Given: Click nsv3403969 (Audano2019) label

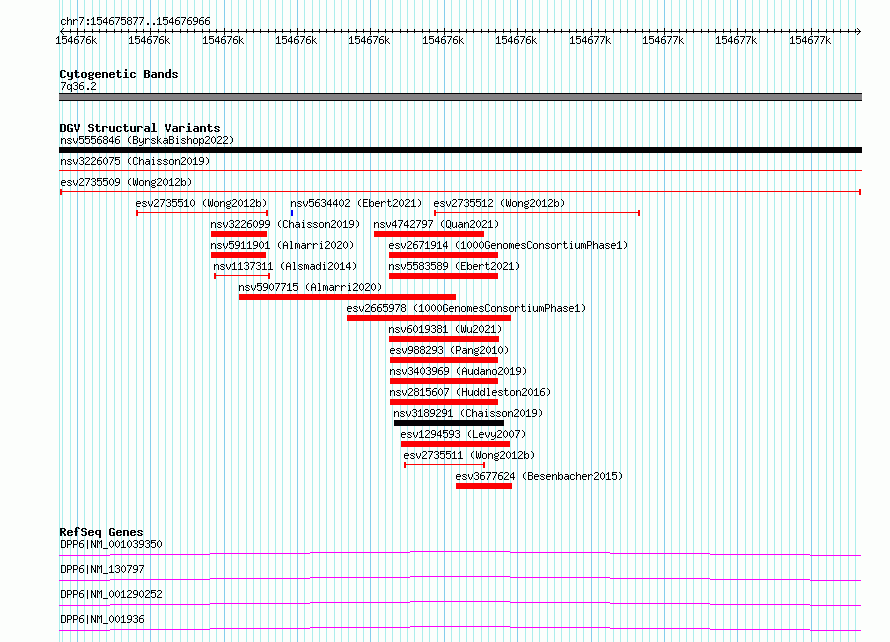Looking at the screenshot, I should pos(458,371).
